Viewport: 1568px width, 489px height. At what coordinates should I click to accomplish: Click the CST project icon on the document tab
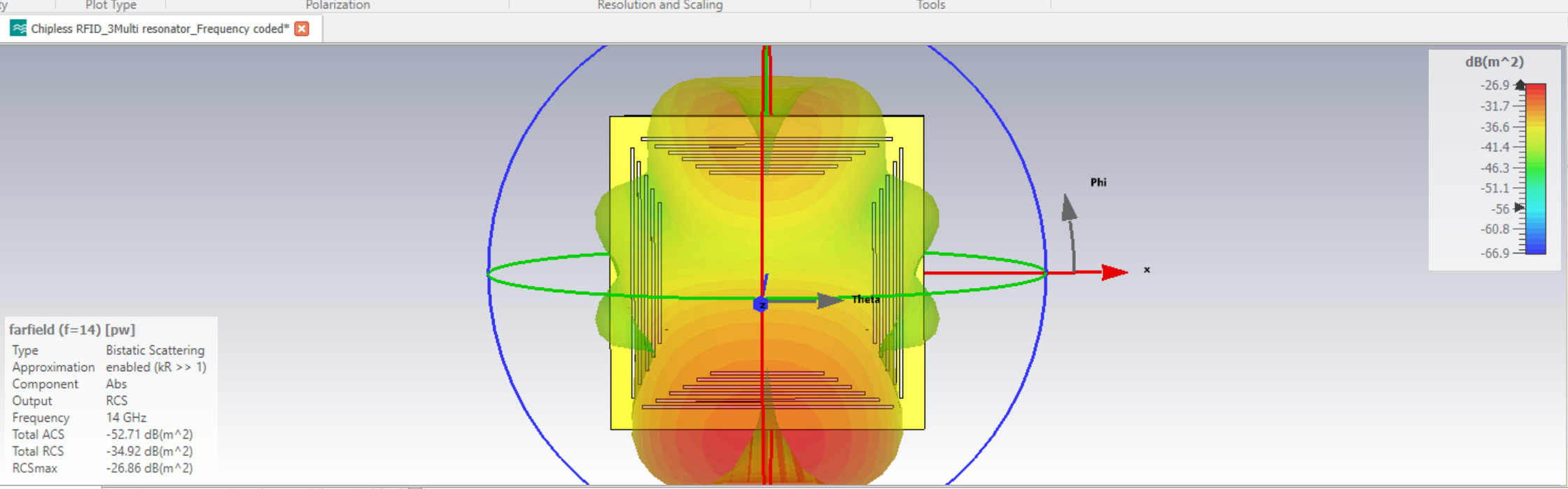click(x=18, y=29)
